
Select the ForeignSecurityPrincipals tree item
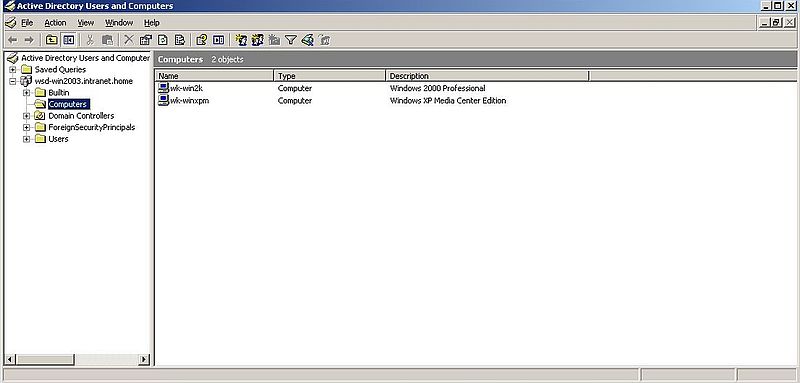click(92, 127)
